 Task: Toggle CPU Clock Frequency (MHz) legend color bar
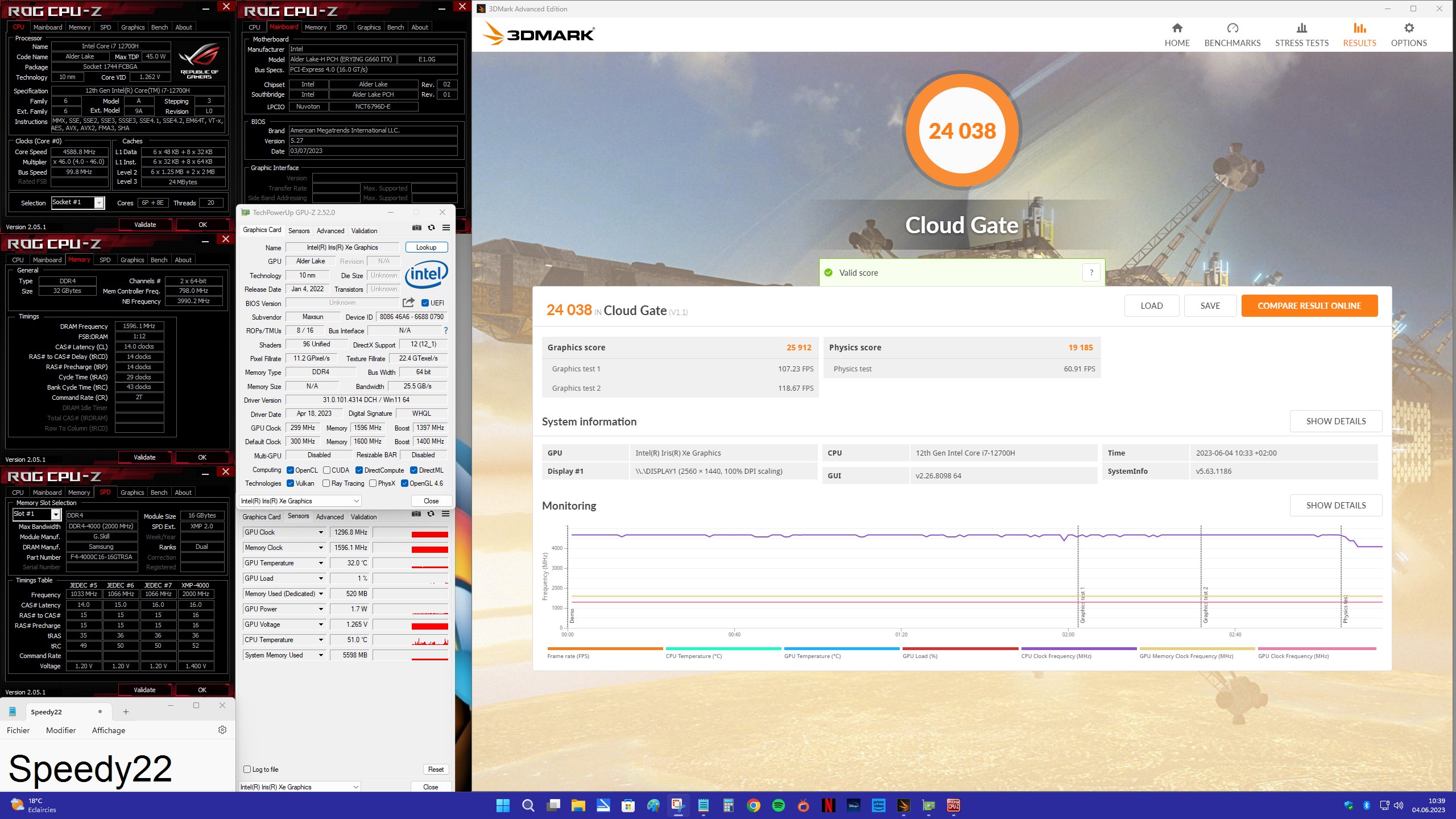pos(1078,648)
